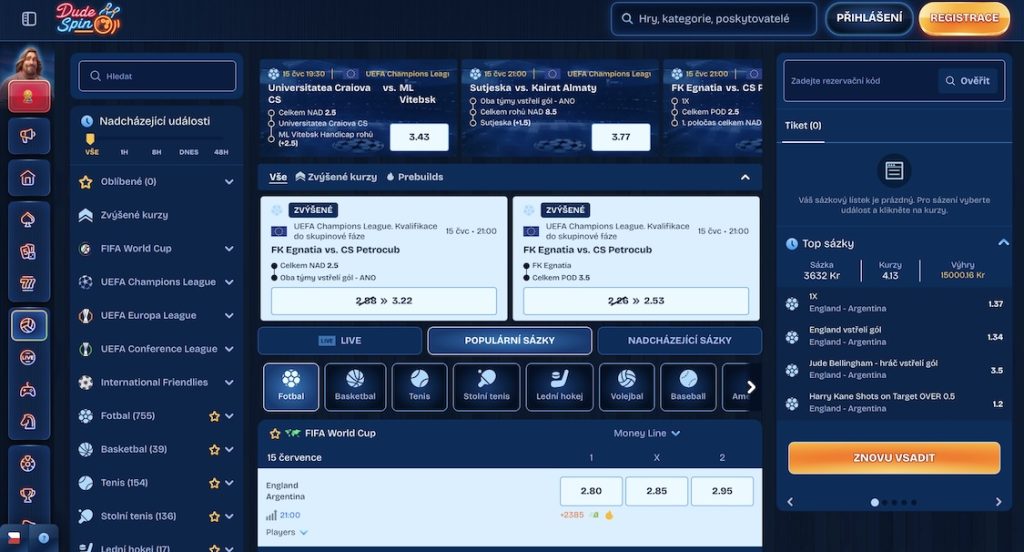Click the megaphone promotions icon in the sidebar
This screenshot has height=552, width=1024.
(x=28, y=136)
